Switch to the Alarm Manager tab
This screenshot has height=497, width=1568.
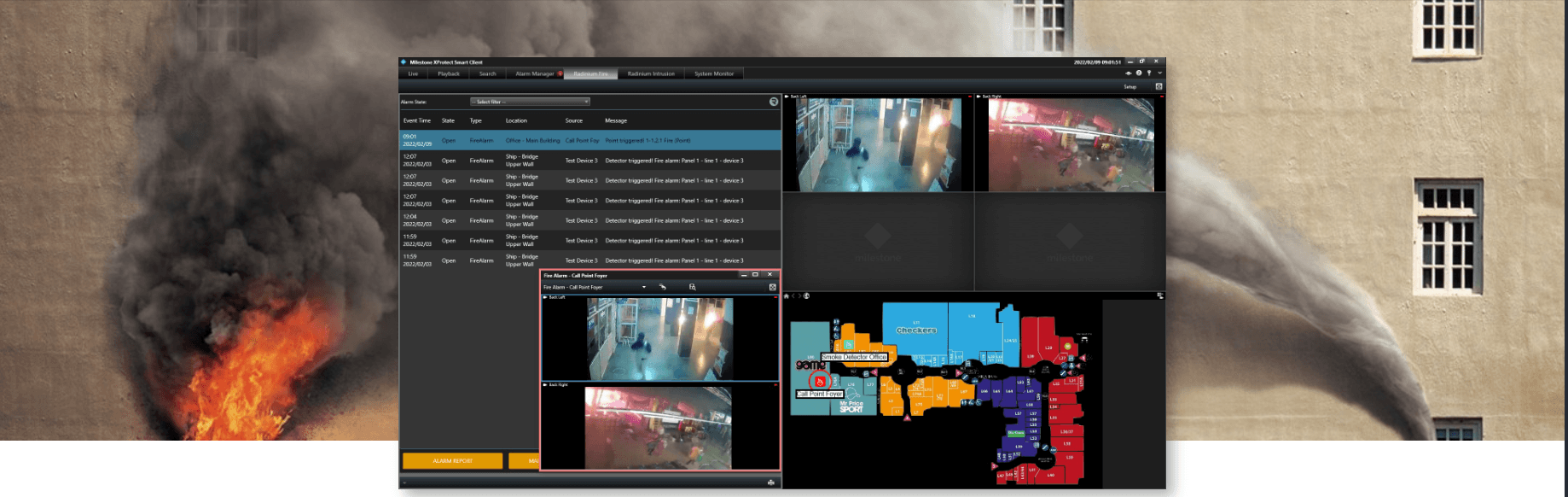pos(535,73)
